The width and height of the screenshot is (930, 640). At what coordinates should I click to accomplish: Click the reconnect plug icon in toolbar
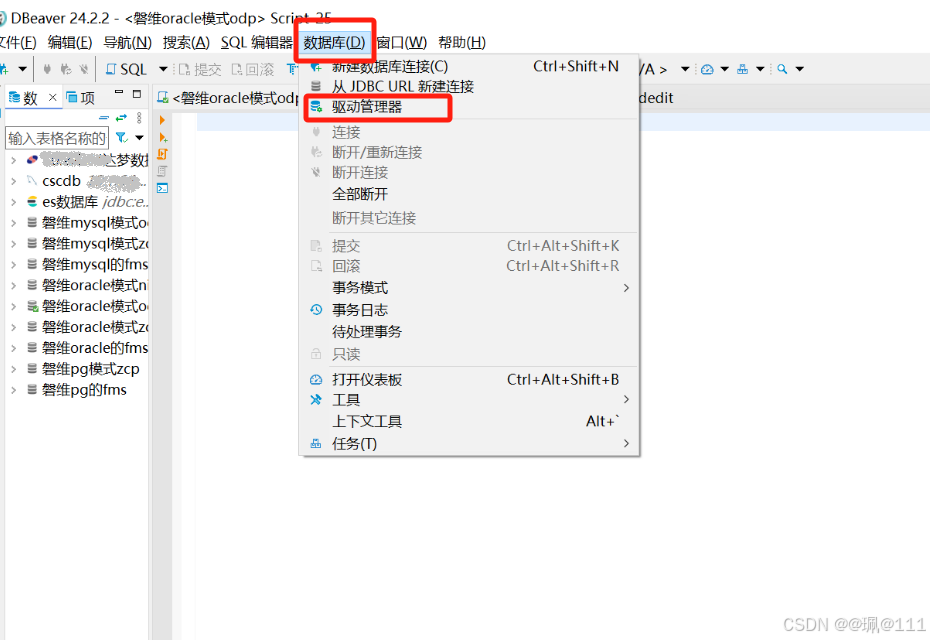[66, 69]
